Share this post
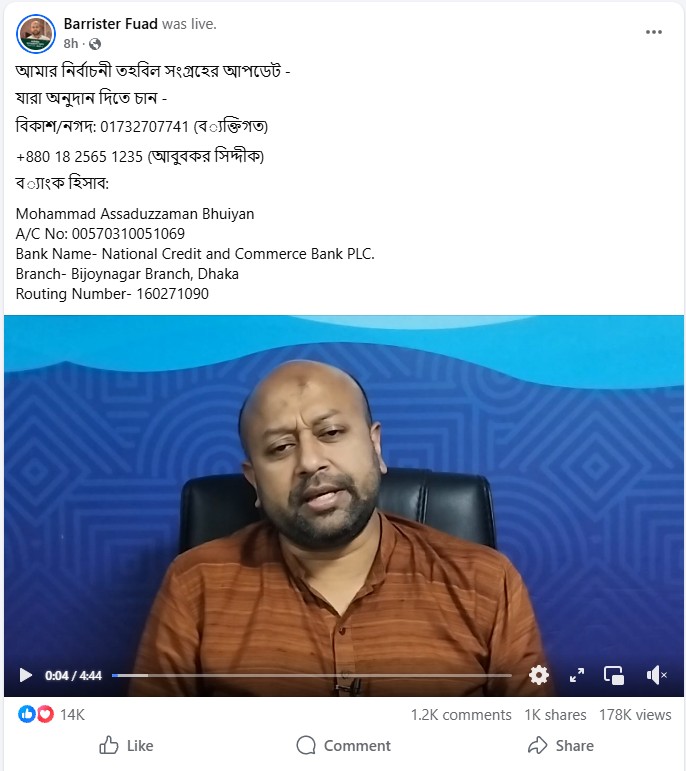 pyautogui.click(x=561, y=745)
